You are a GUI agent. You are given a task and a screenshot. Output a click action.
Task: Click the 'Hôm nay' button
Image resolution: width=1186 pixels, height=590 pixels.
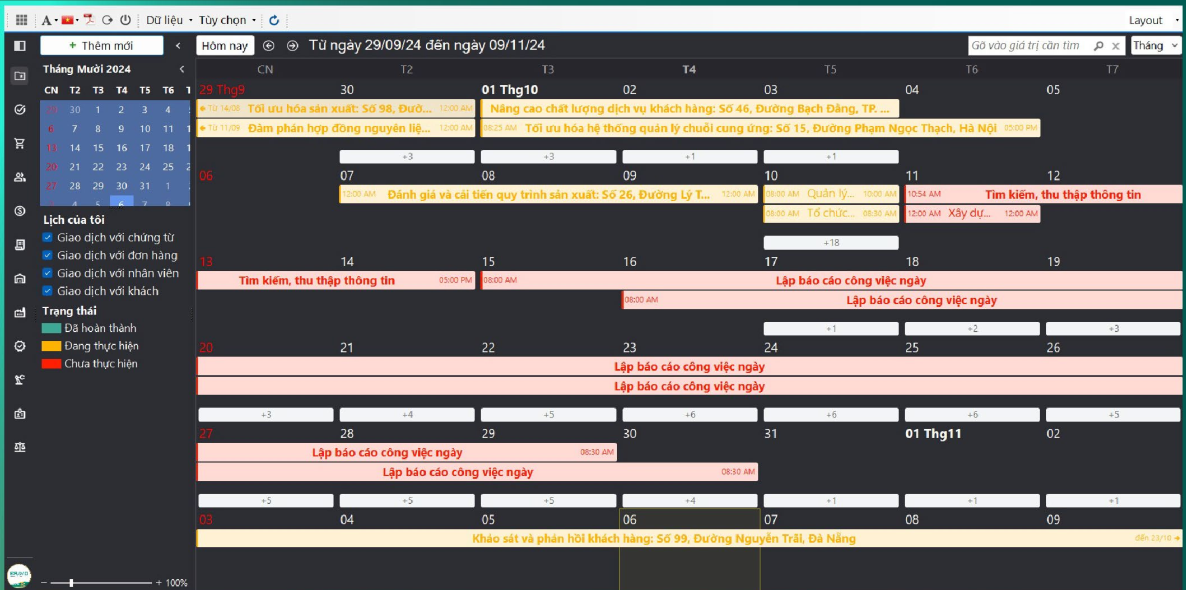coord(225,46)
